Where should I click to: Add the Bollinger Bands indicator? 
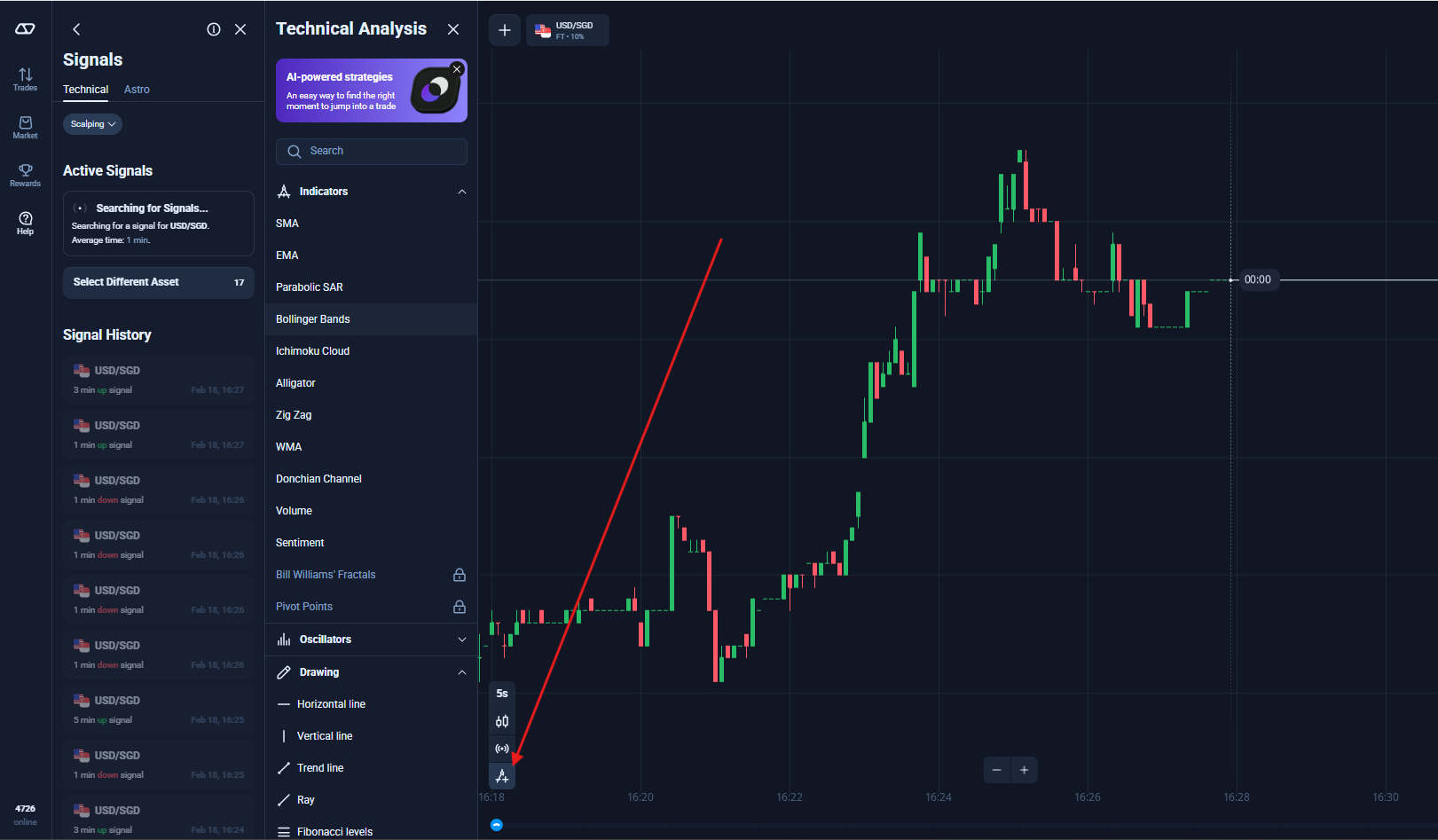(371, 319)
